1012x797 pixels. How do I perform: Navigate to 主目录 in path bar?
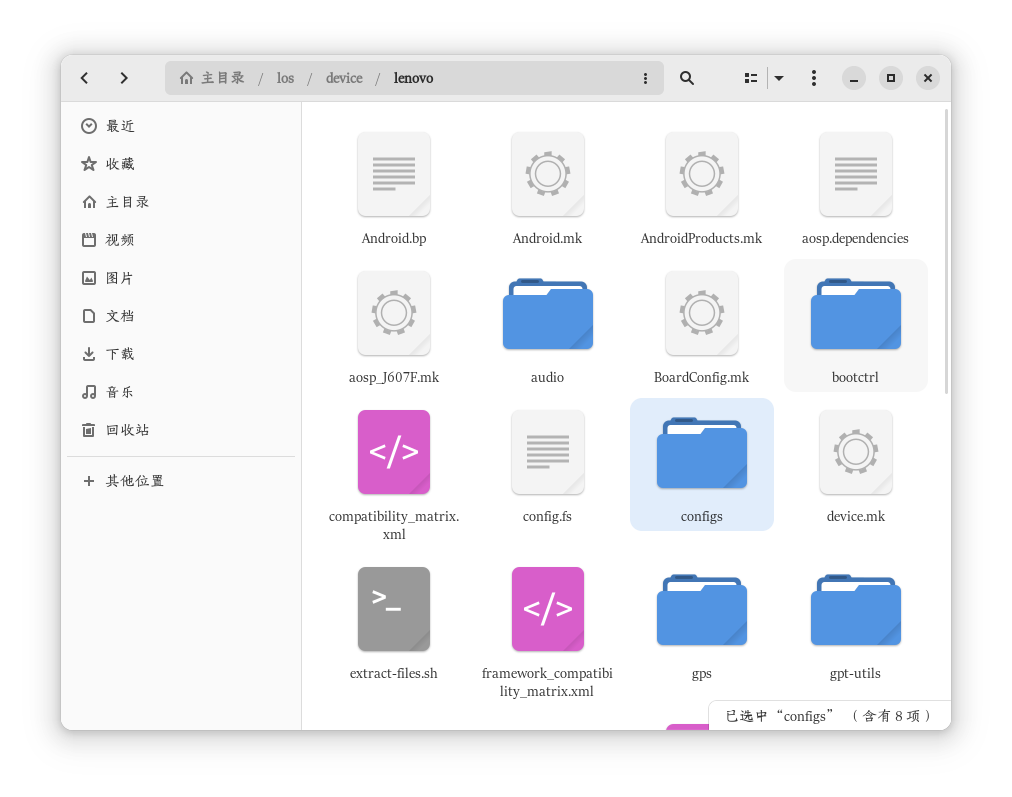coord(212,78)
